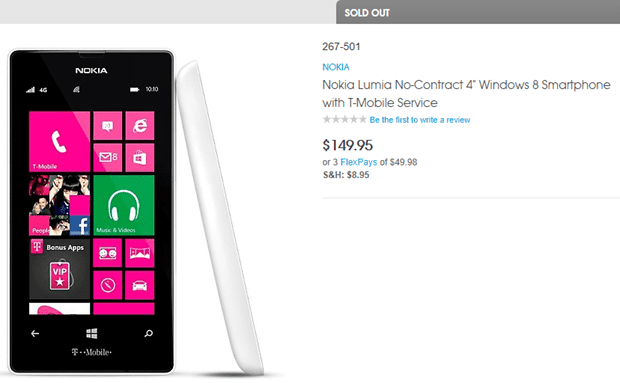Open the green Music & Videos tile

pos(124,206)
